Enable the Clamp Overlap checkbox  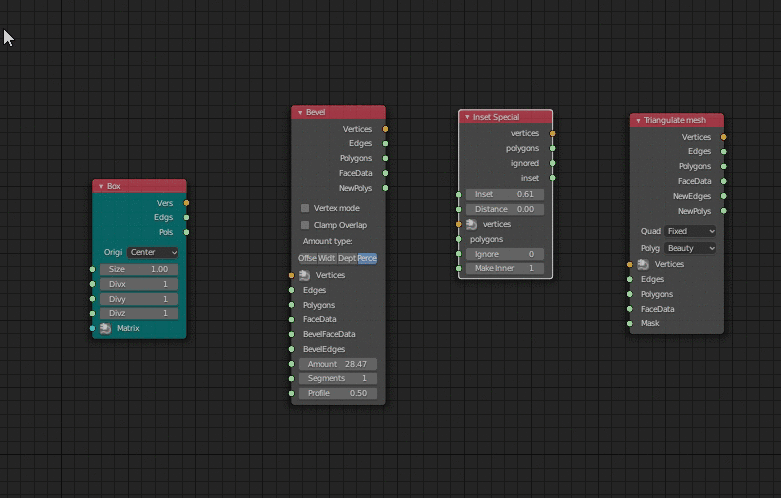point(305,225)
